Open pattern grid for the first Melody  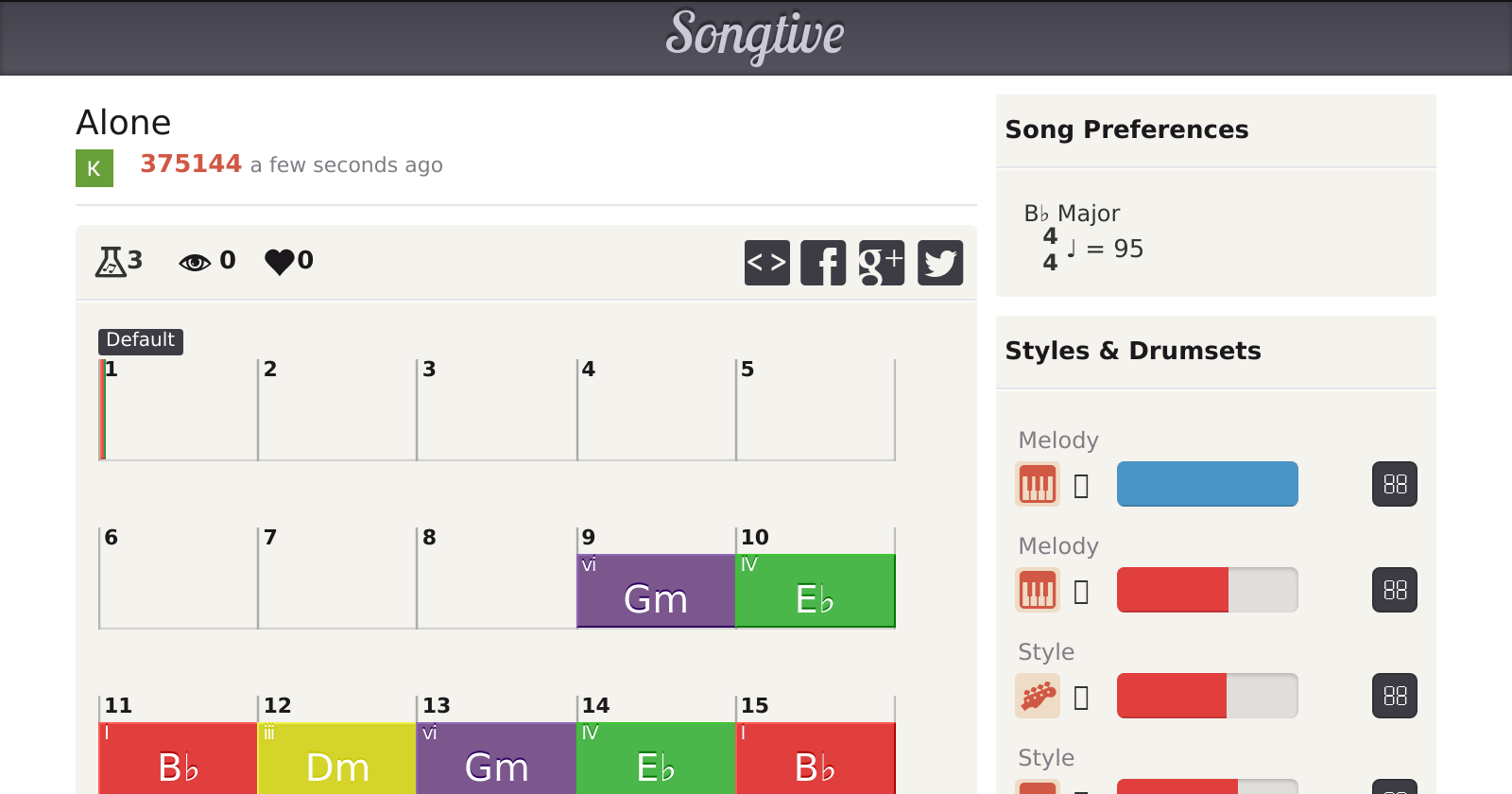1394,485
